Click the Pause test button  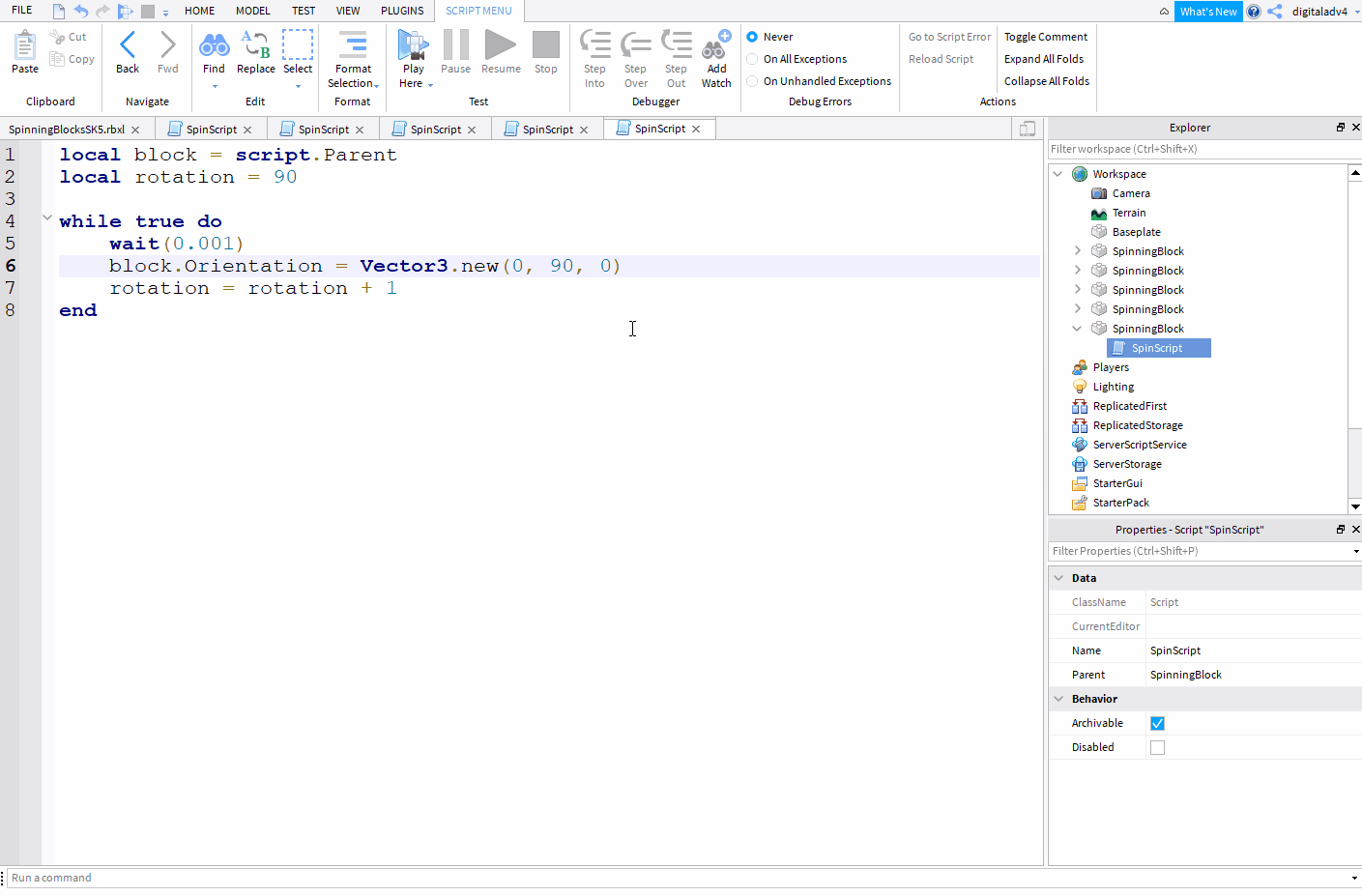tap(456, 44)
